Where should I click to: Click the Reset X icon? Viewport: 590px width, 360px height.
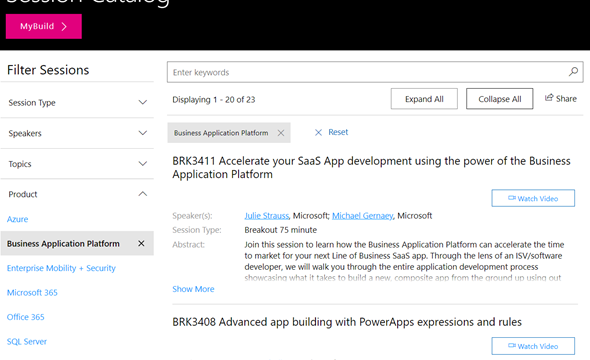318,132
